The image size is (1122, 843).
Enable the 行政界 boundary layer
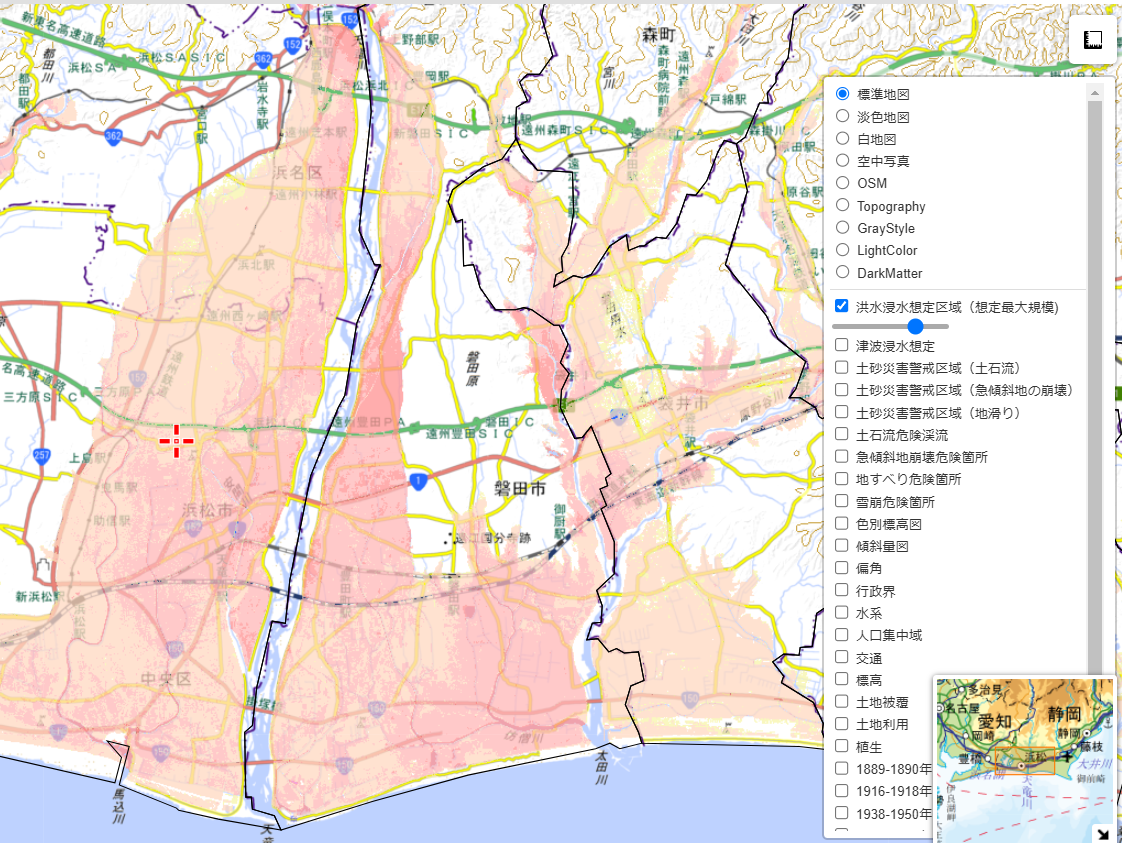(841, 590)
